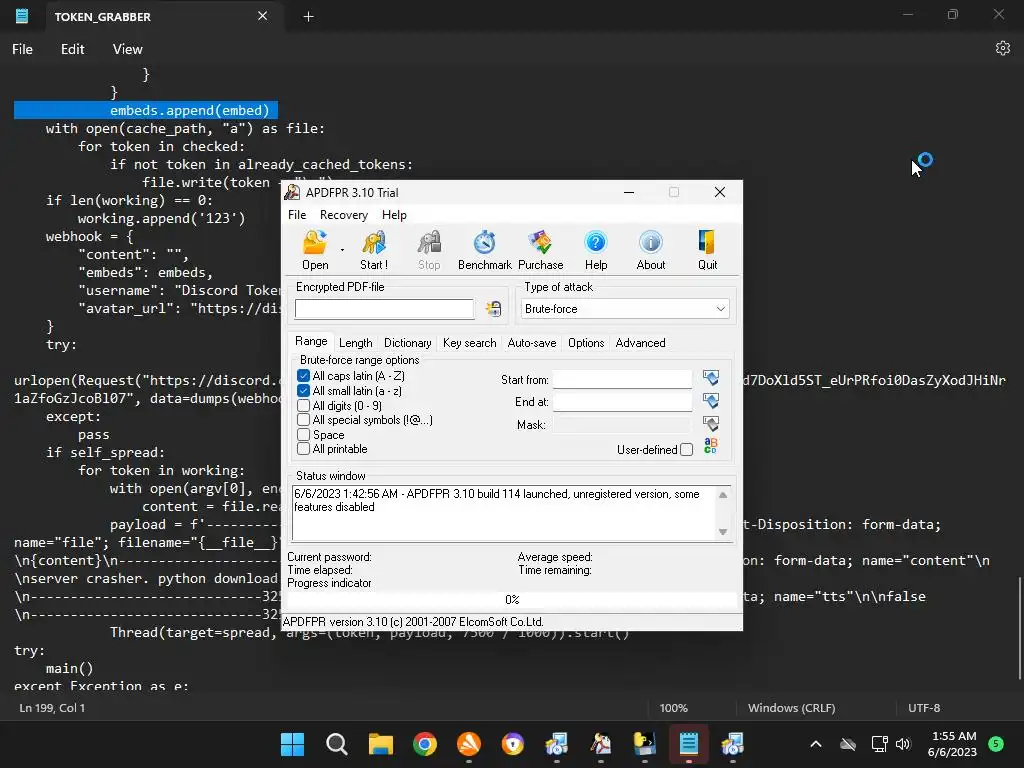1024x768 pixels.
Task: Click the Ln 199, Col 1 status text
Action: point(52,708)
